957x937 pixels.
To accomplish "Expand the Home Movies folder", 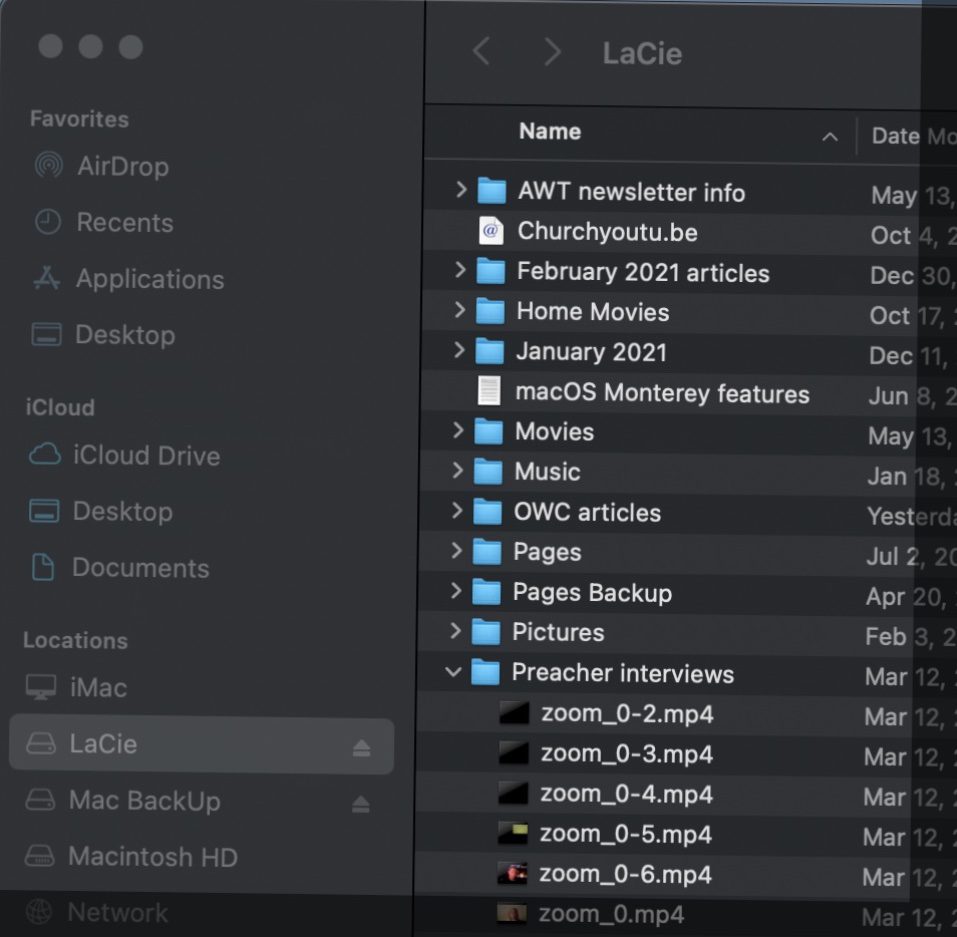I will point(459,310).
